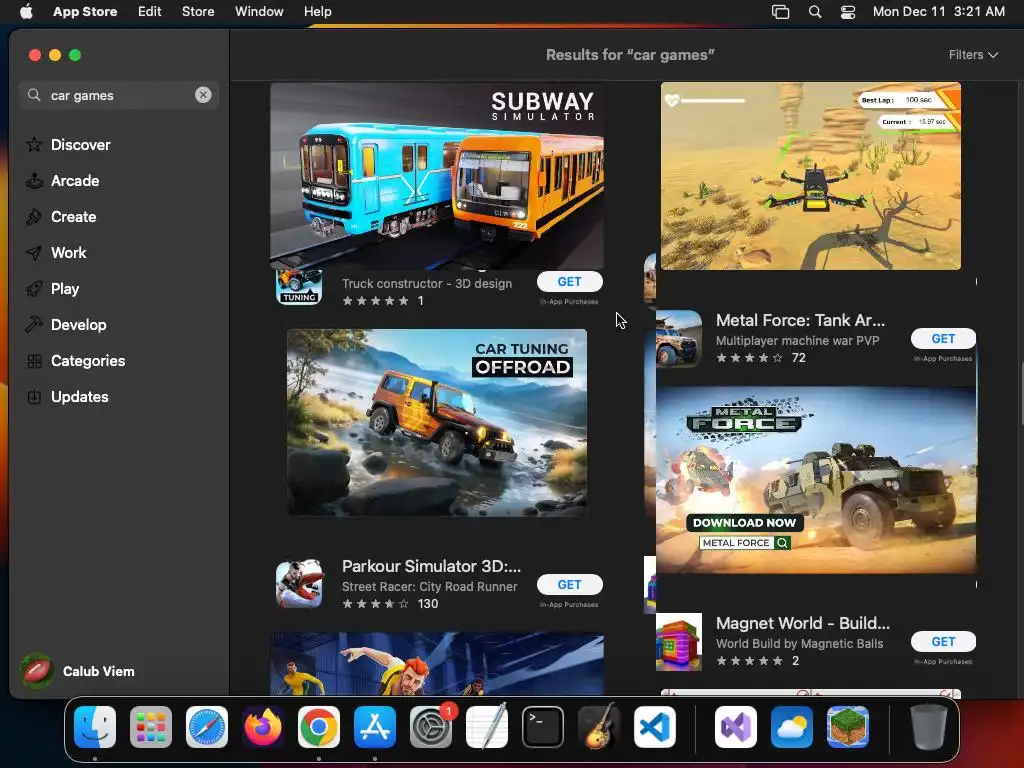Open Metal Force: Tank Ar... title
The height and width of the screenshot is (768, 1024).
point(800,320)
